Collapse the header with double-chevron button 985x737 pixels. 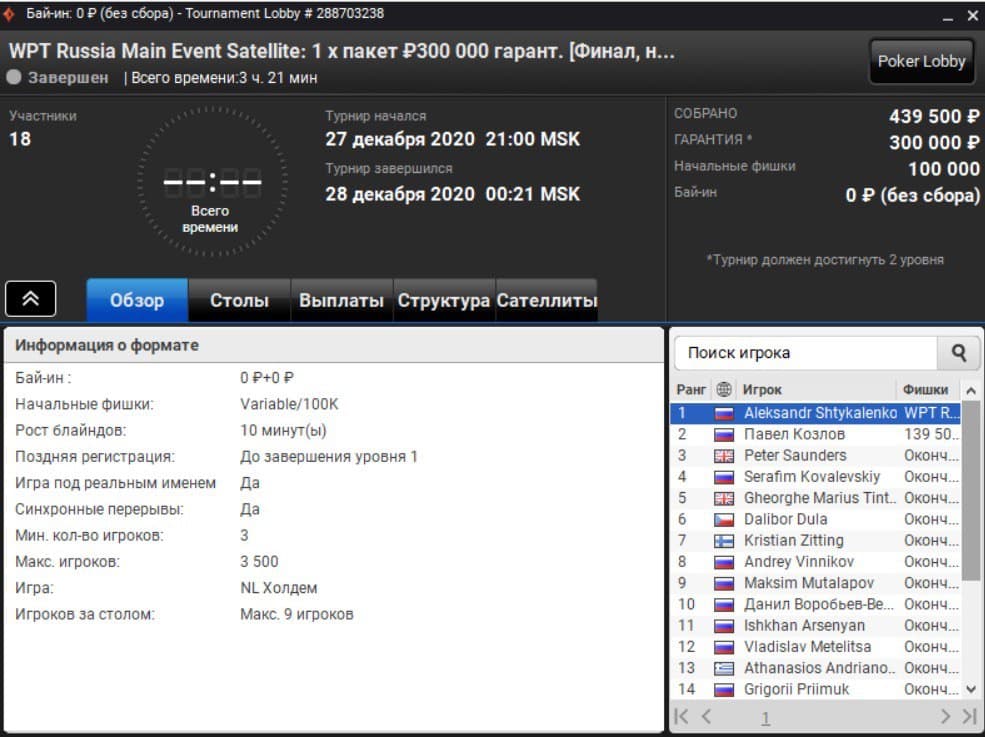click(30, 299)
